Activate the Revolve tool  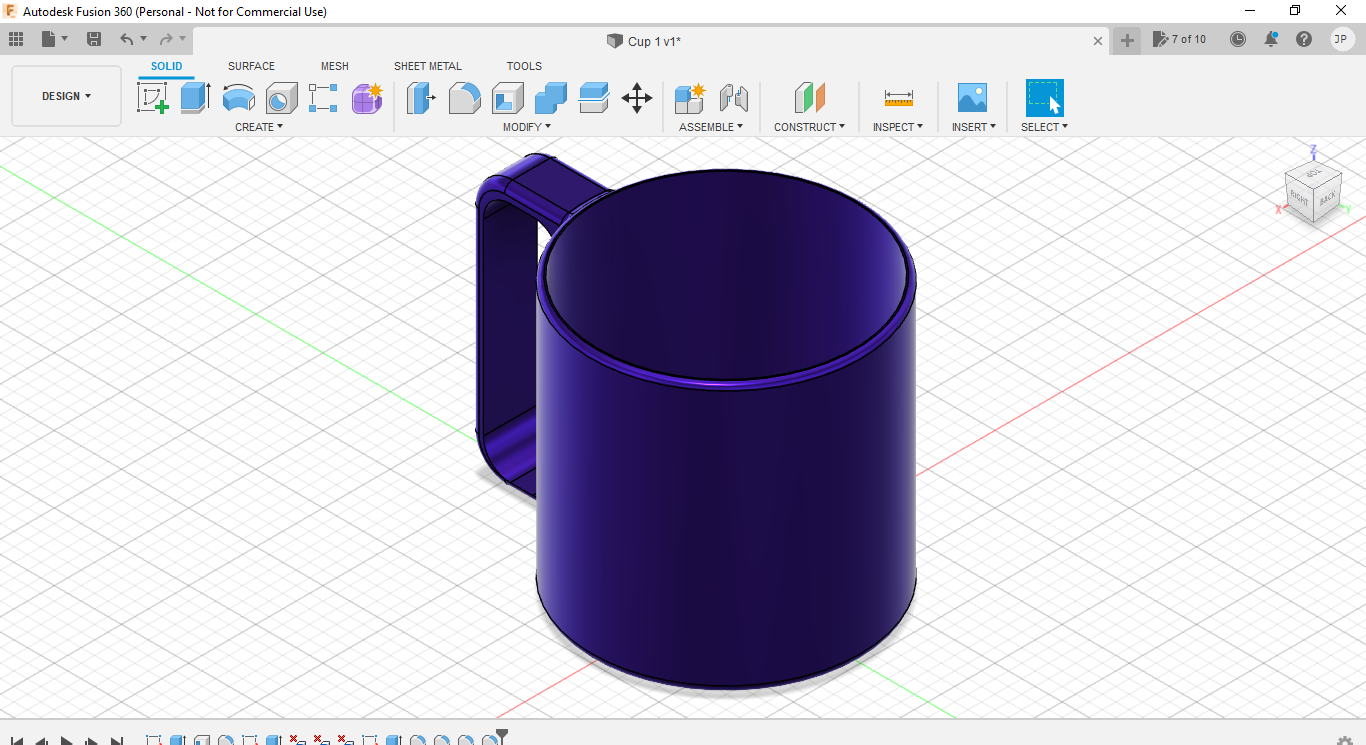pos(238,98)
